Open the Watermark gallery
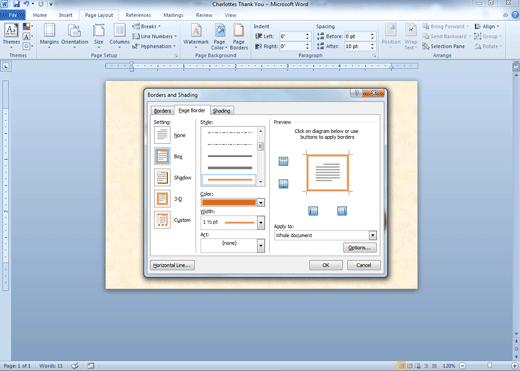520x371 pixels. tap(196, 36)
